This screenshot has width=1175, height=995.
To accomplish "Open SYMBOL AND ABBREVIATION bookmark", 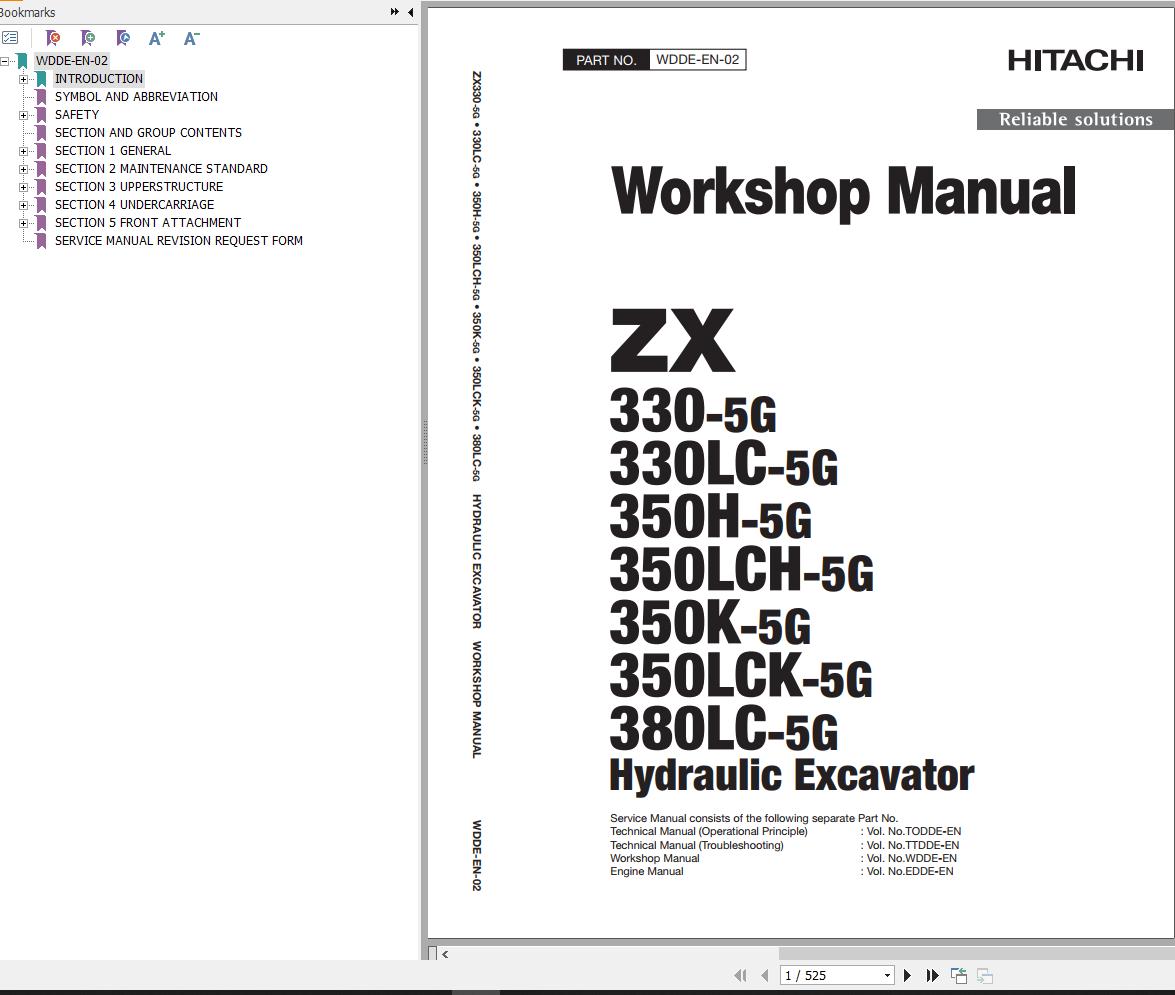I will point(136,97).
